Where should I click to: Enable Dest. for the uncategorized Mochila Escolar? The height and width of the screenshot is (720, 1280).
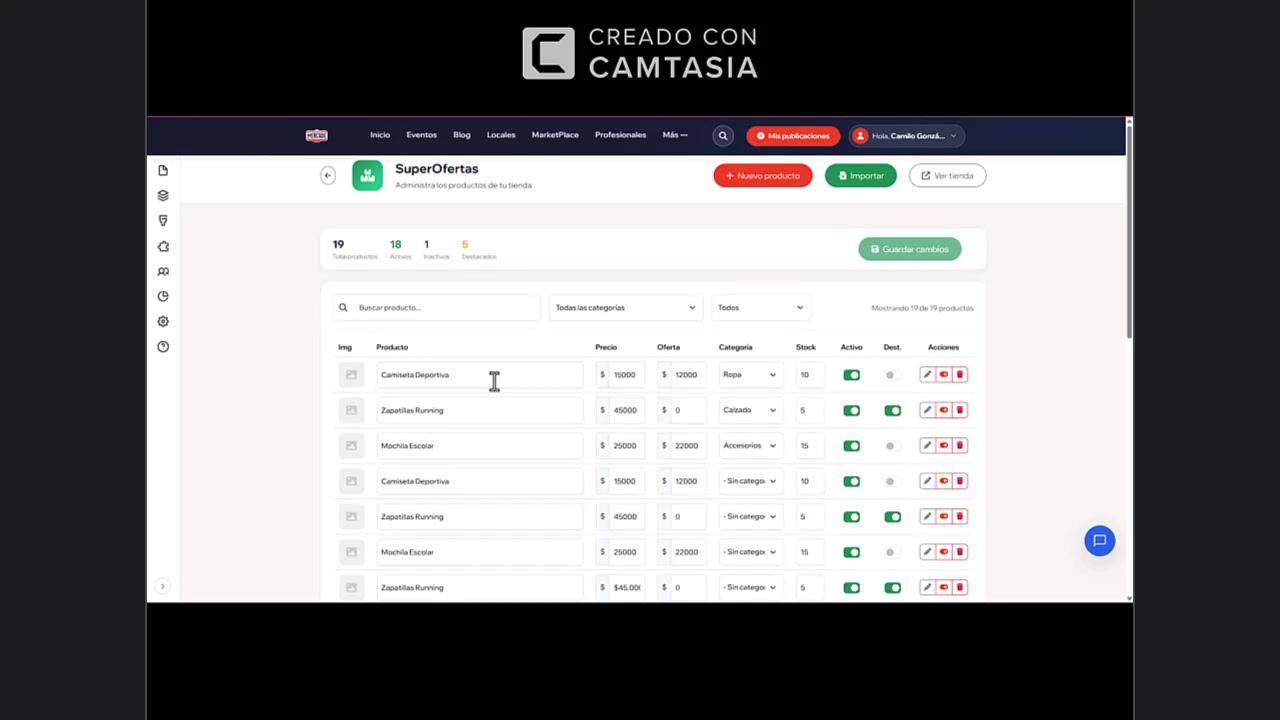892,552
